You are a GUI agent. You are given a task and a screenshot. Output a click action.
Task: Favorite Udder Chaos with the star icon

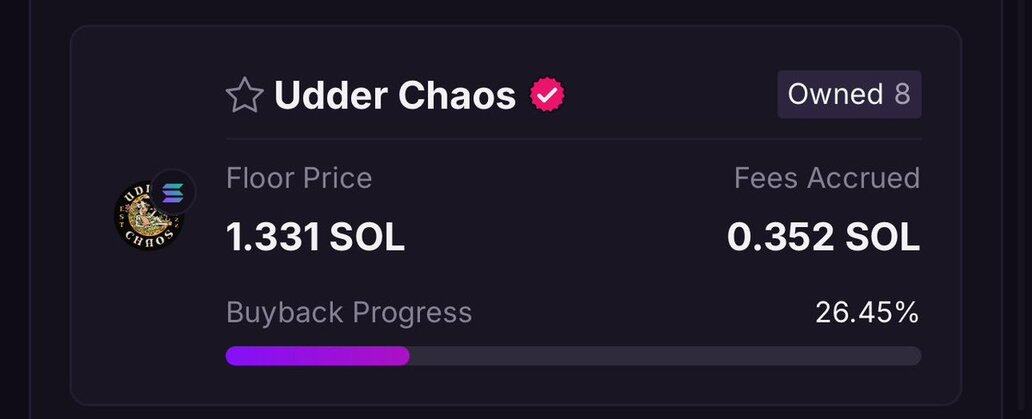pos(244,95)
